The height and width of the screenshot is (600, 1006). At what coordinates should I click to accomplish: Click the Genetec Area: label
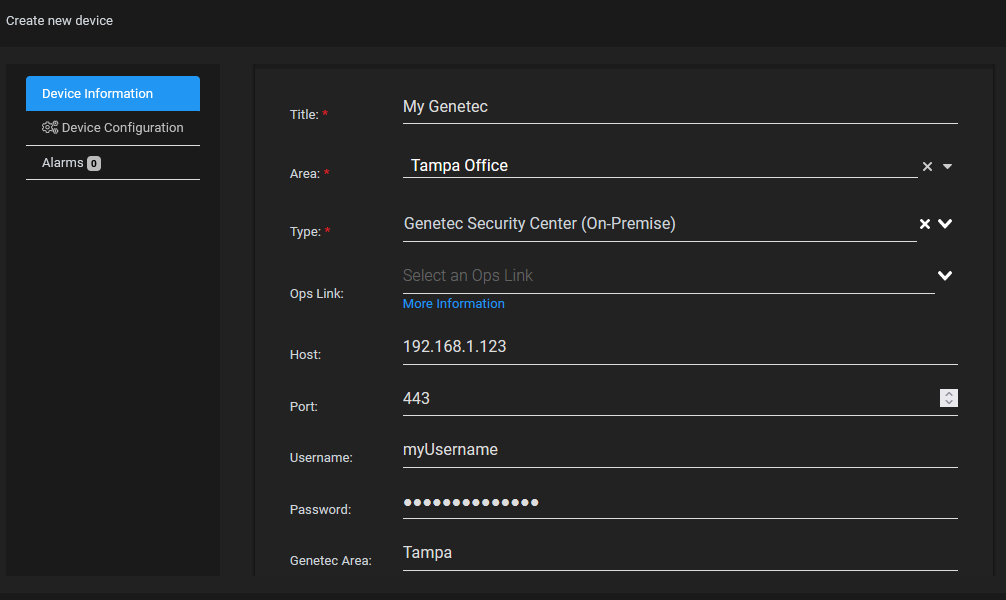pyautogui.click(x=331, y=561)
